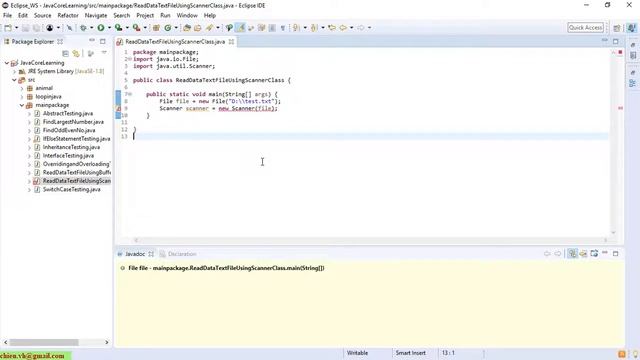Open the Source menu
640x360 pixels.
[x=42, y=16]
